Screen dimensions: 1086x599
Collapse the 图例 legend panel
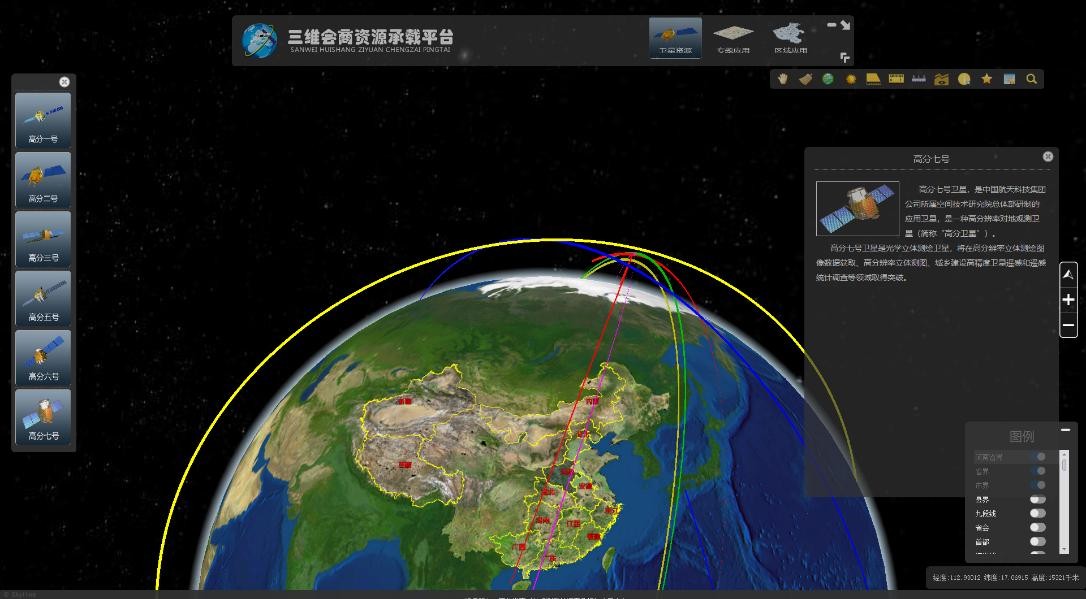click(1065, 430)
